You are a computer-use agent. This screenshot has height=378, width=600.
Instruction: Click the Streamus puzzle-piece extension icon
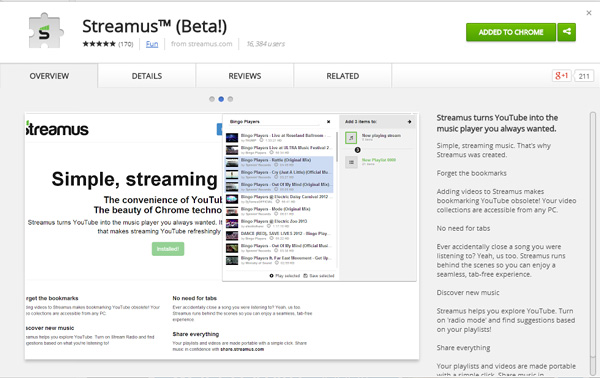45,31
